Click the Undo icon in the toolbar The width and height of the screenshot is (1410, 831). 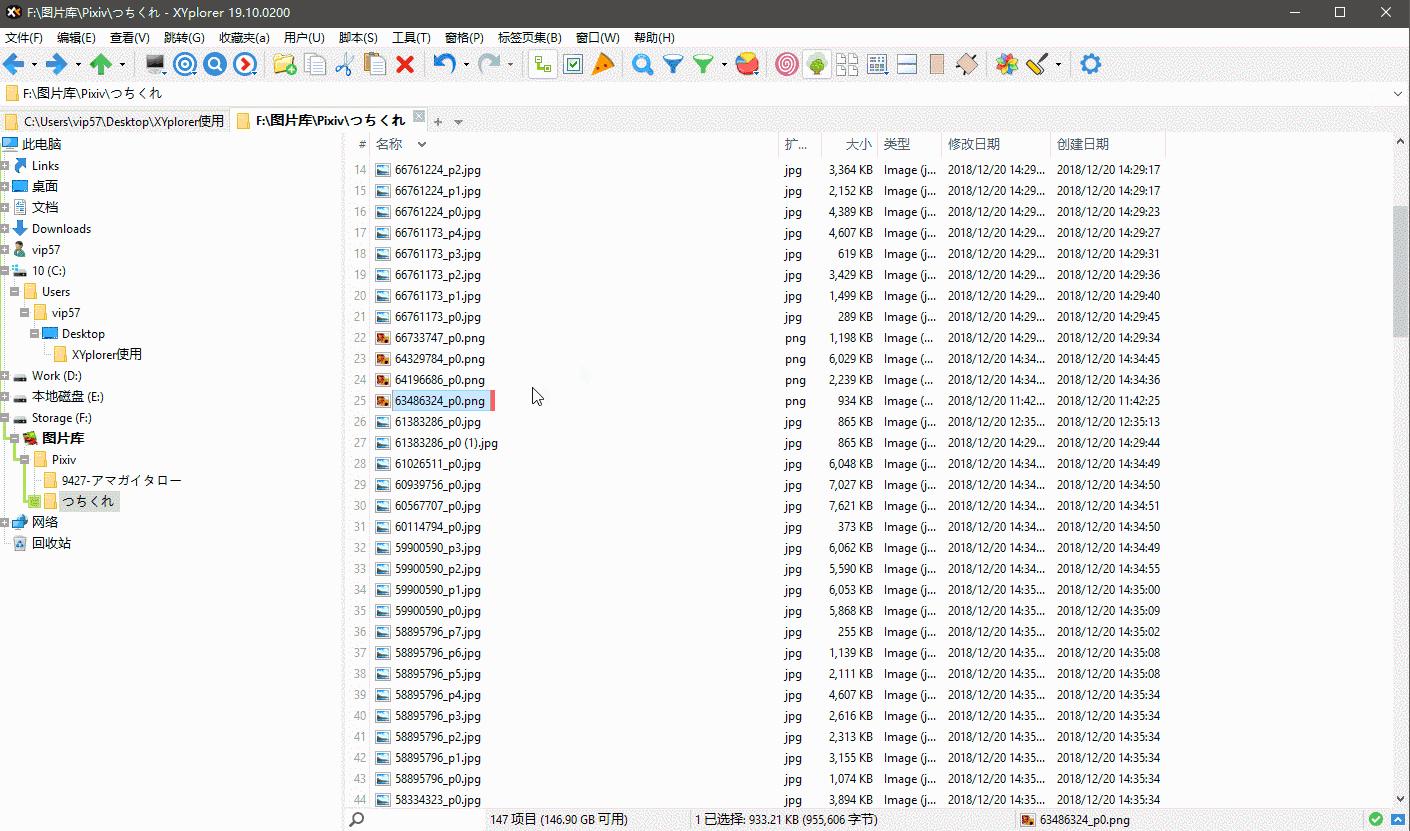coord(444,63)
